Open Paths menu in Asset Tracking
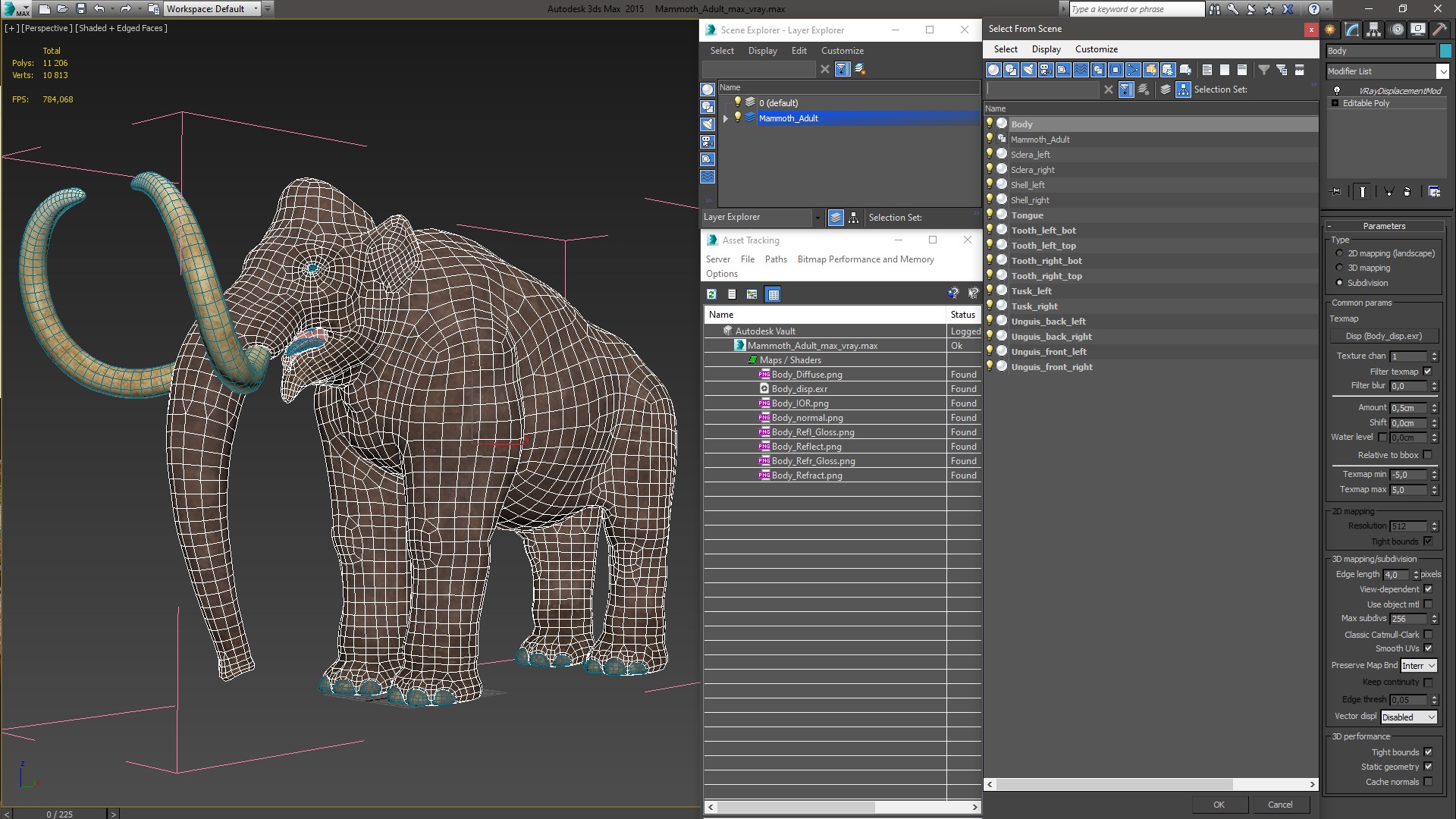This screenshot has height=819, width=1456. coord(776,259)
